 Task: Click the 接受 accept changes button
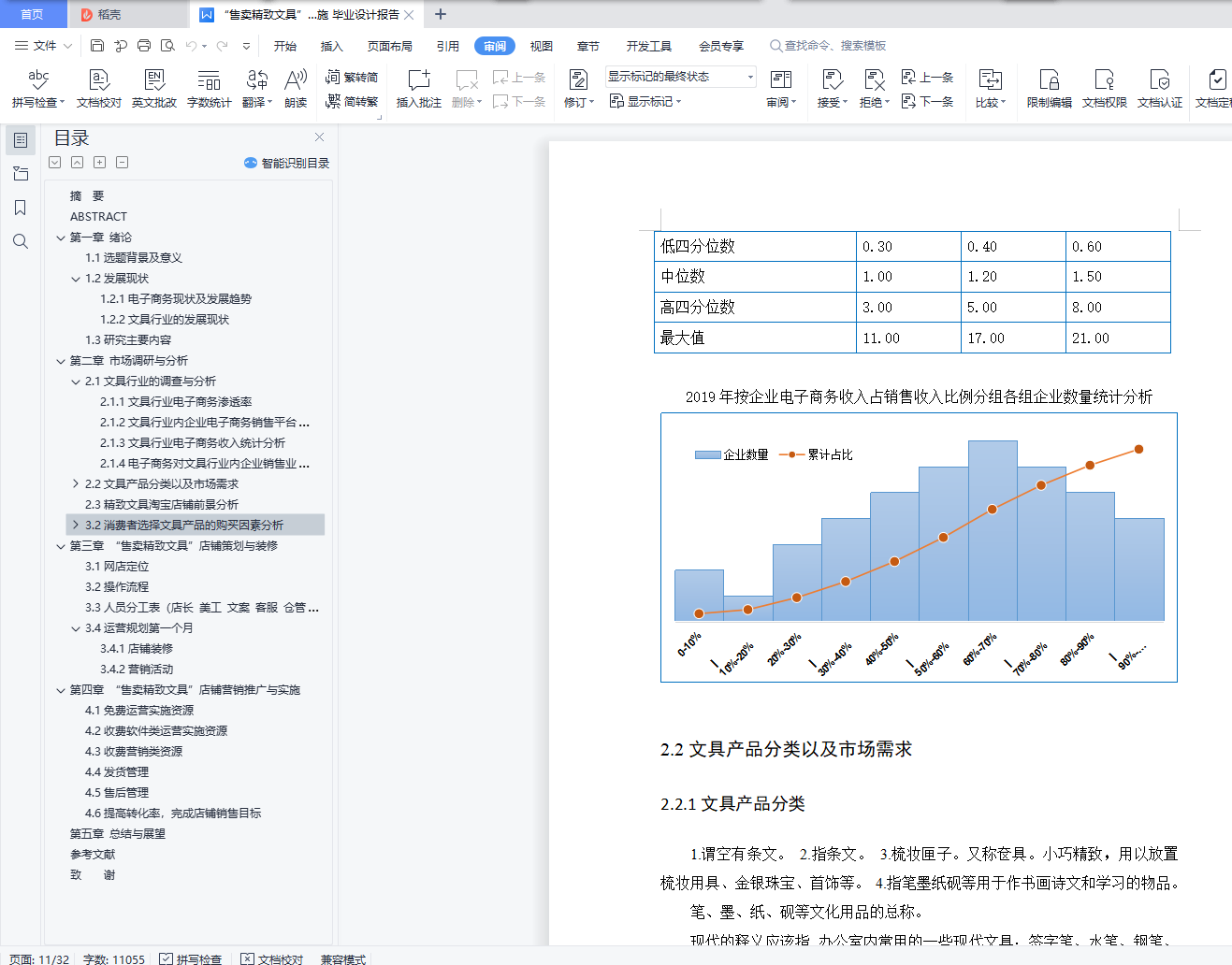[x=832, y=89]
